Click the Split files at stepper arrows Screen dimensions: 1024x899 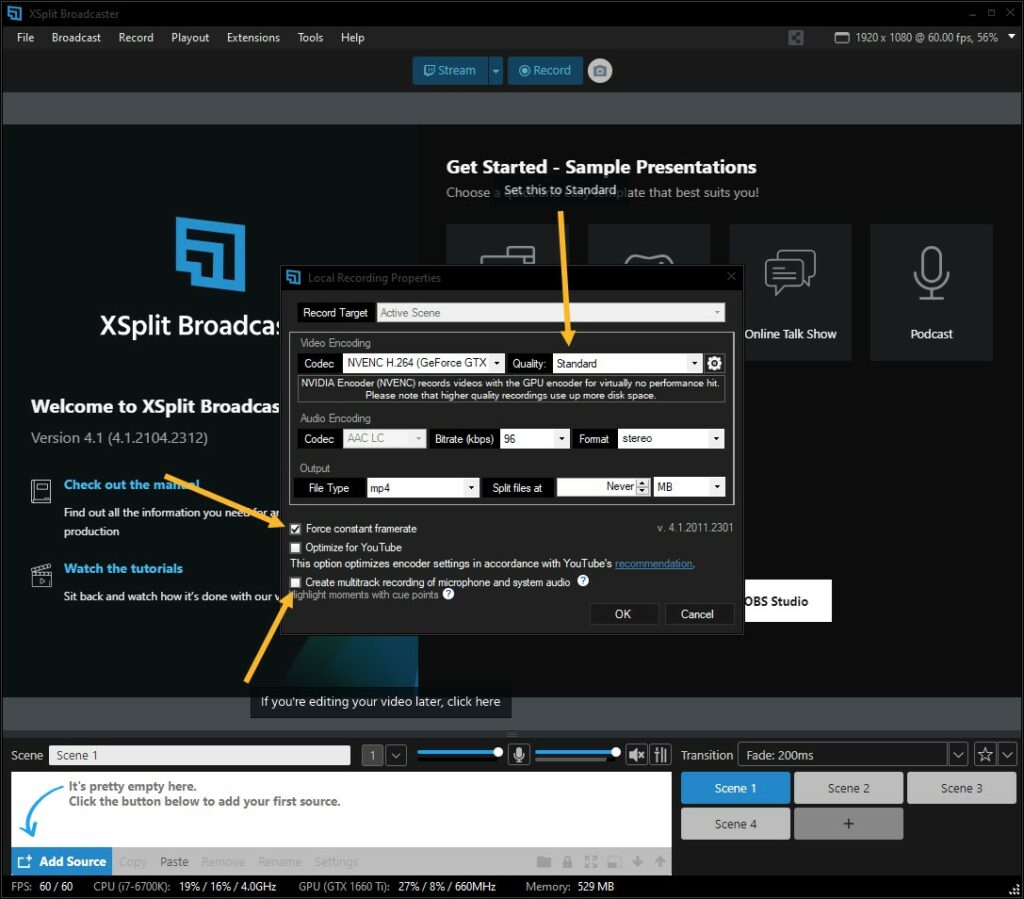point(643,487)
